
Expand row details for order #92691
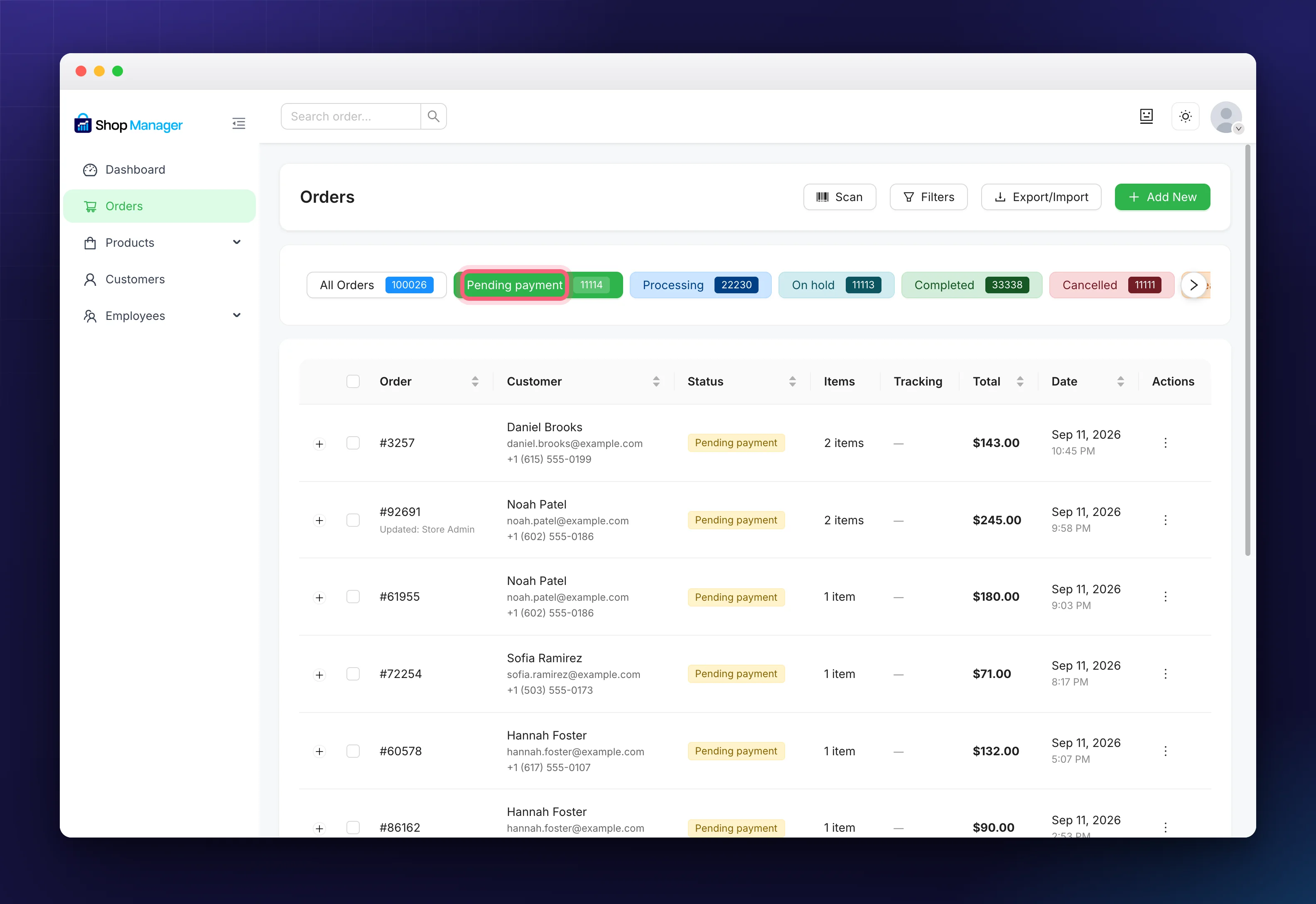319,521
